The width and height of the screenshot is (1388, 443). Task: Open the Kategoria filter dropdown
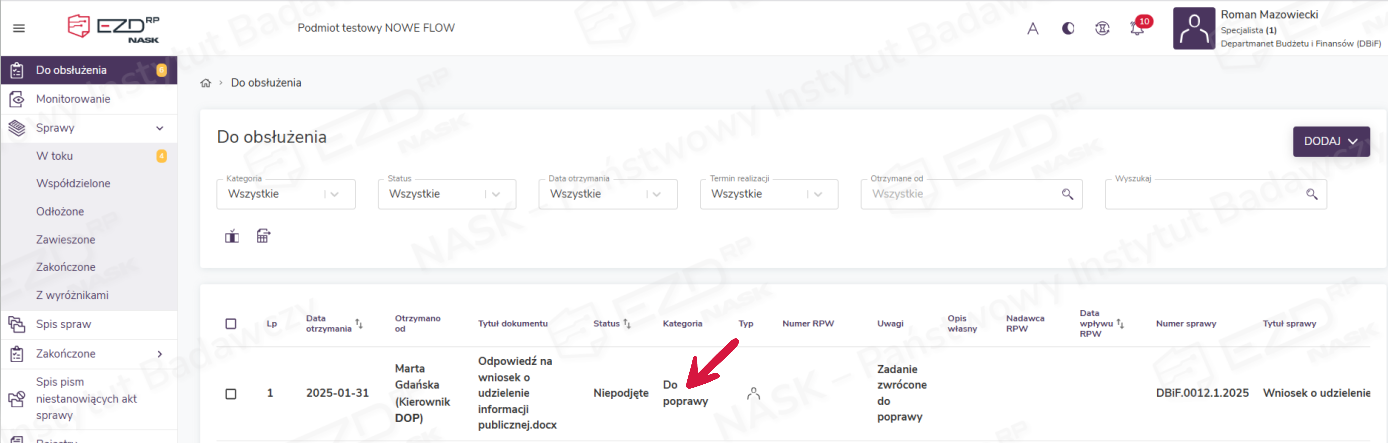[286, 194]
